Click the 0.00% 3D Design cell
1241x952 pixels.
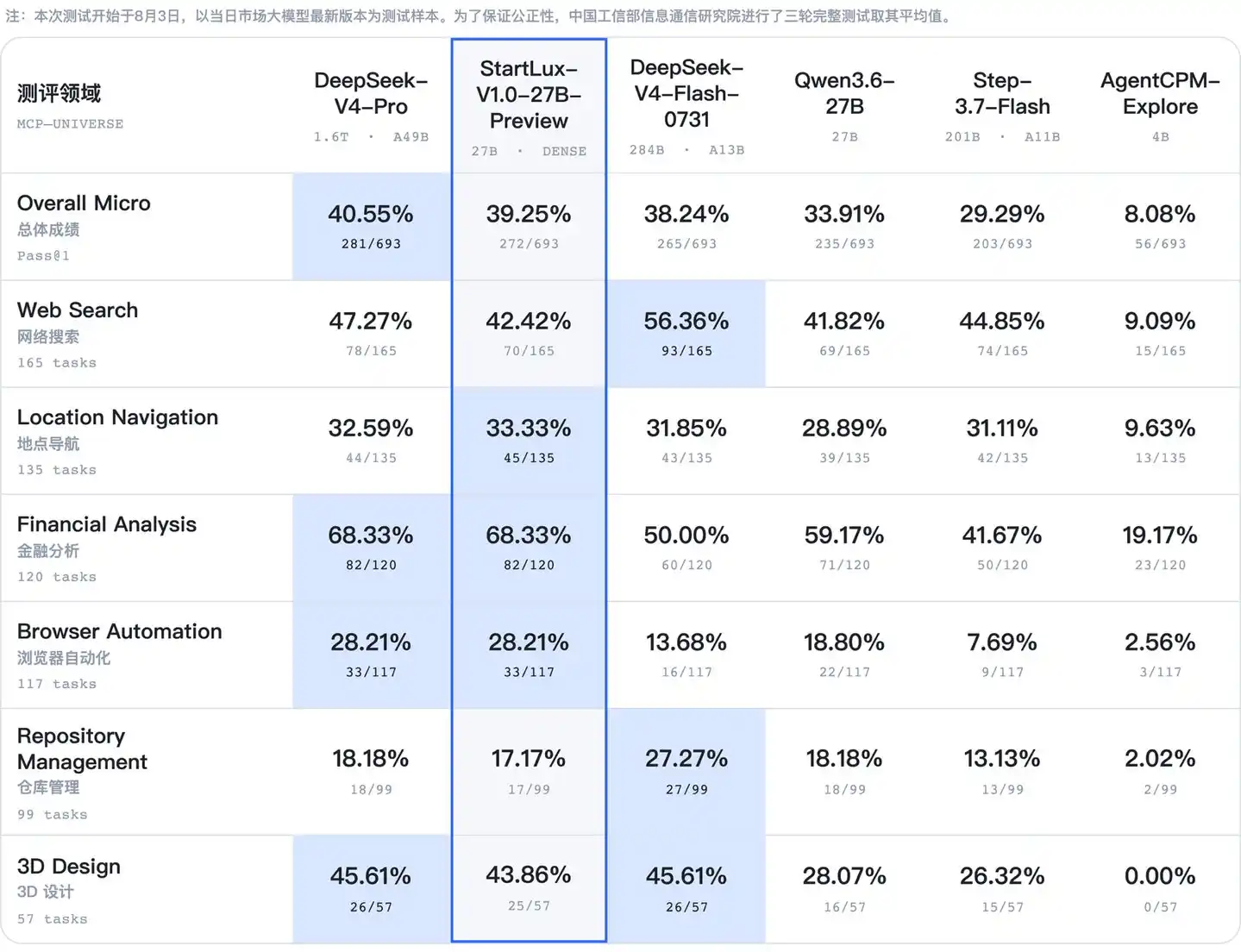coord(1160,889)
